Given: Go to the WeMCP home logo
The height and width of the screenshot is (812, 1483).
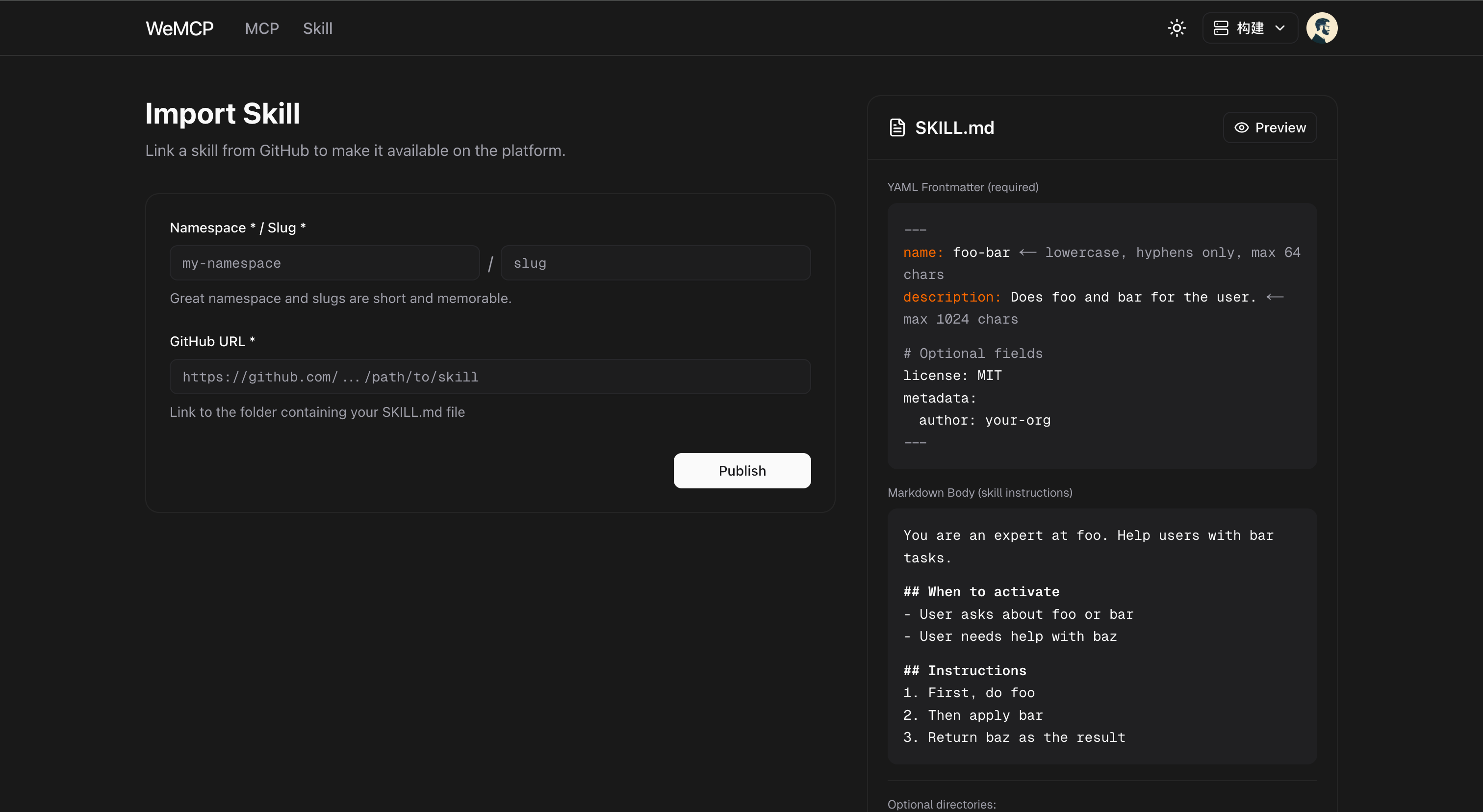Looking at the screenshot, I should (179, 28).
